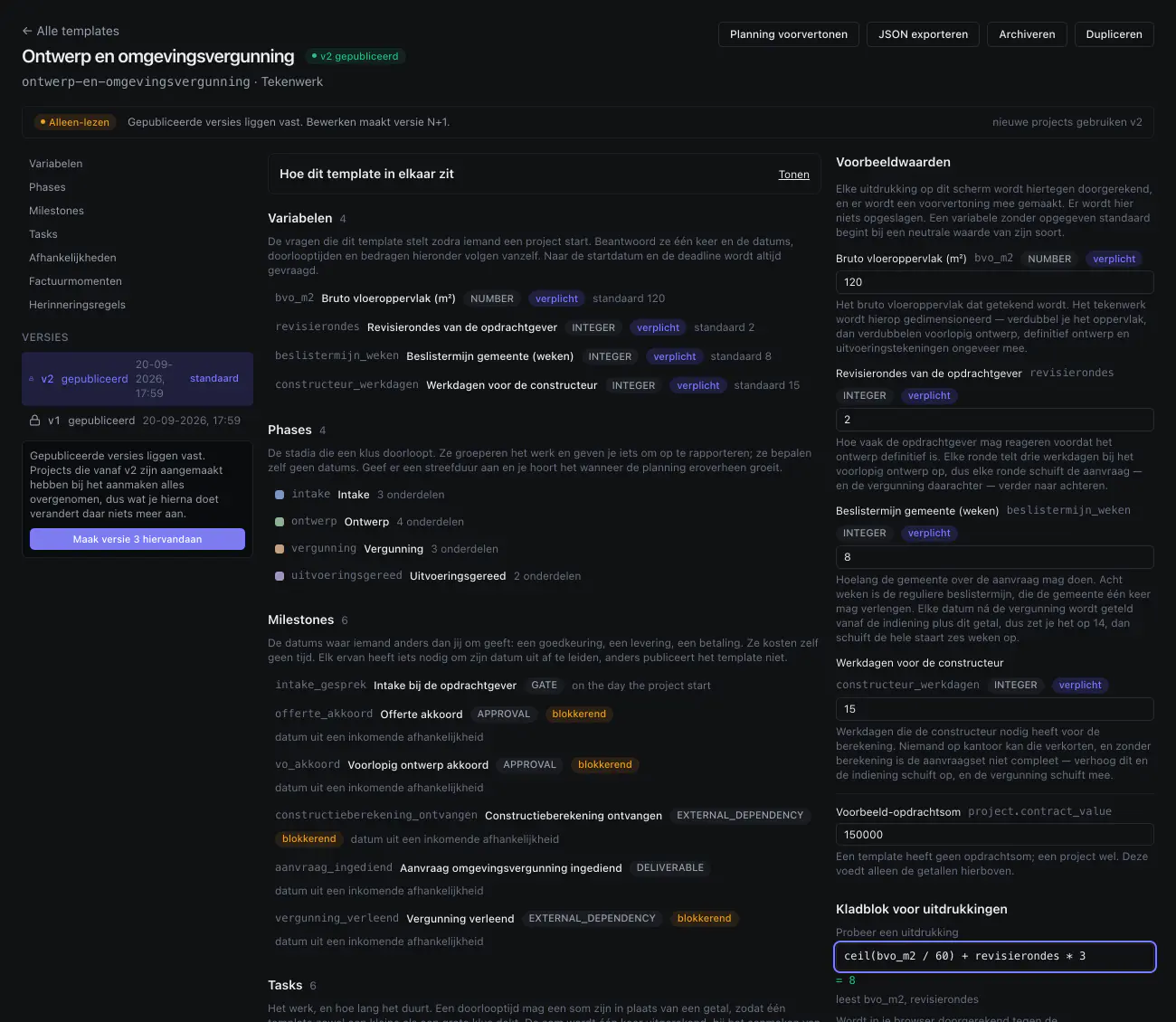Click the Aanvraag omgevingsvergunning ingediend milestone
Viewport: 1176px width, 1022px height.
point(511,868)
